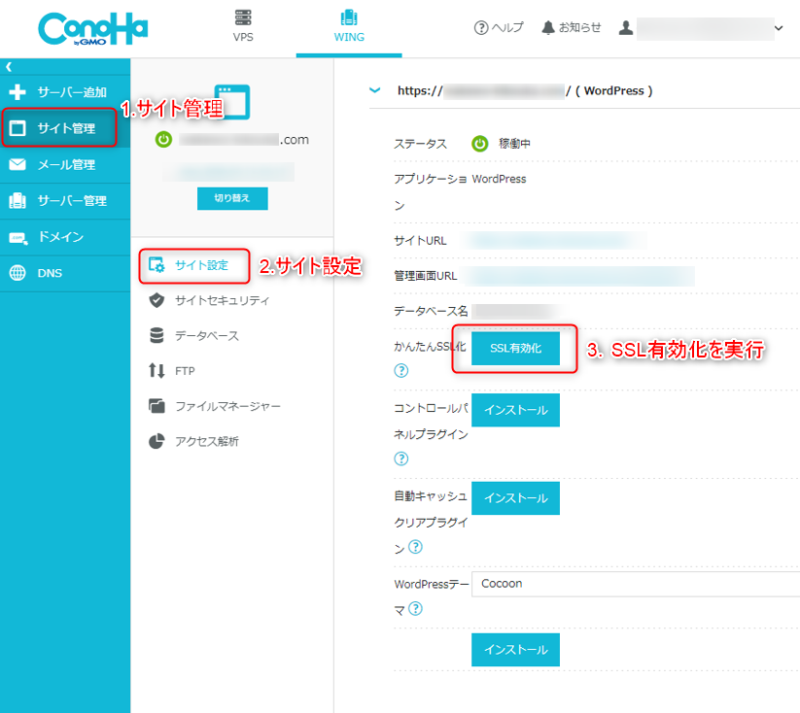Click ファイルマネージャー text label

click(228, 406)
